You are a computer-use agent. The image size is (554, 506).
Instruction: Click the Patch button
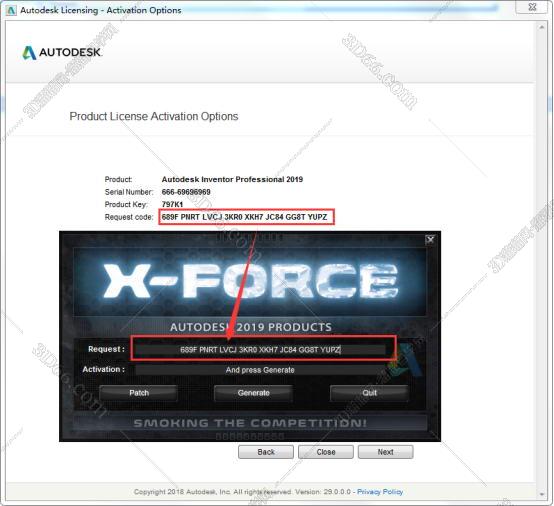pos(138,393)
